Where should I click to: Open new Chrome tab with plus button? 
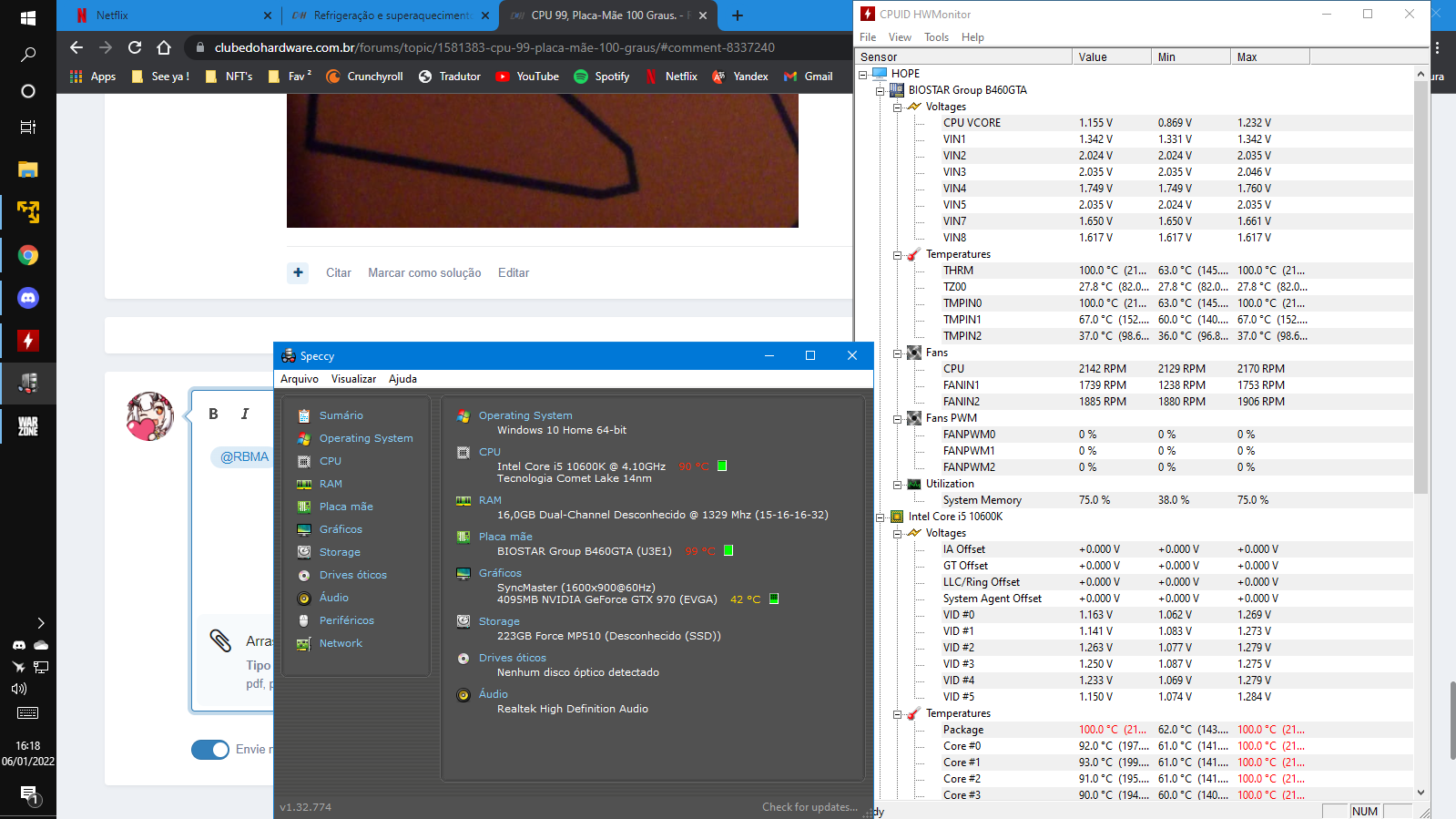coord(738,15)
